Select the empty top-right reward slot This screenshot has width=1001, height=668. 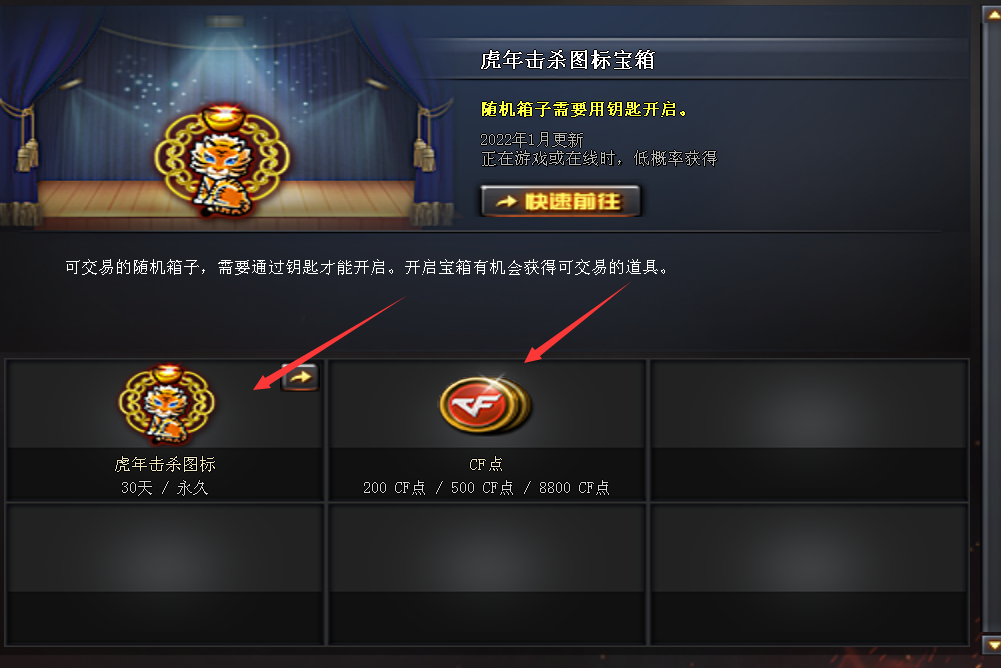[809, 430]
